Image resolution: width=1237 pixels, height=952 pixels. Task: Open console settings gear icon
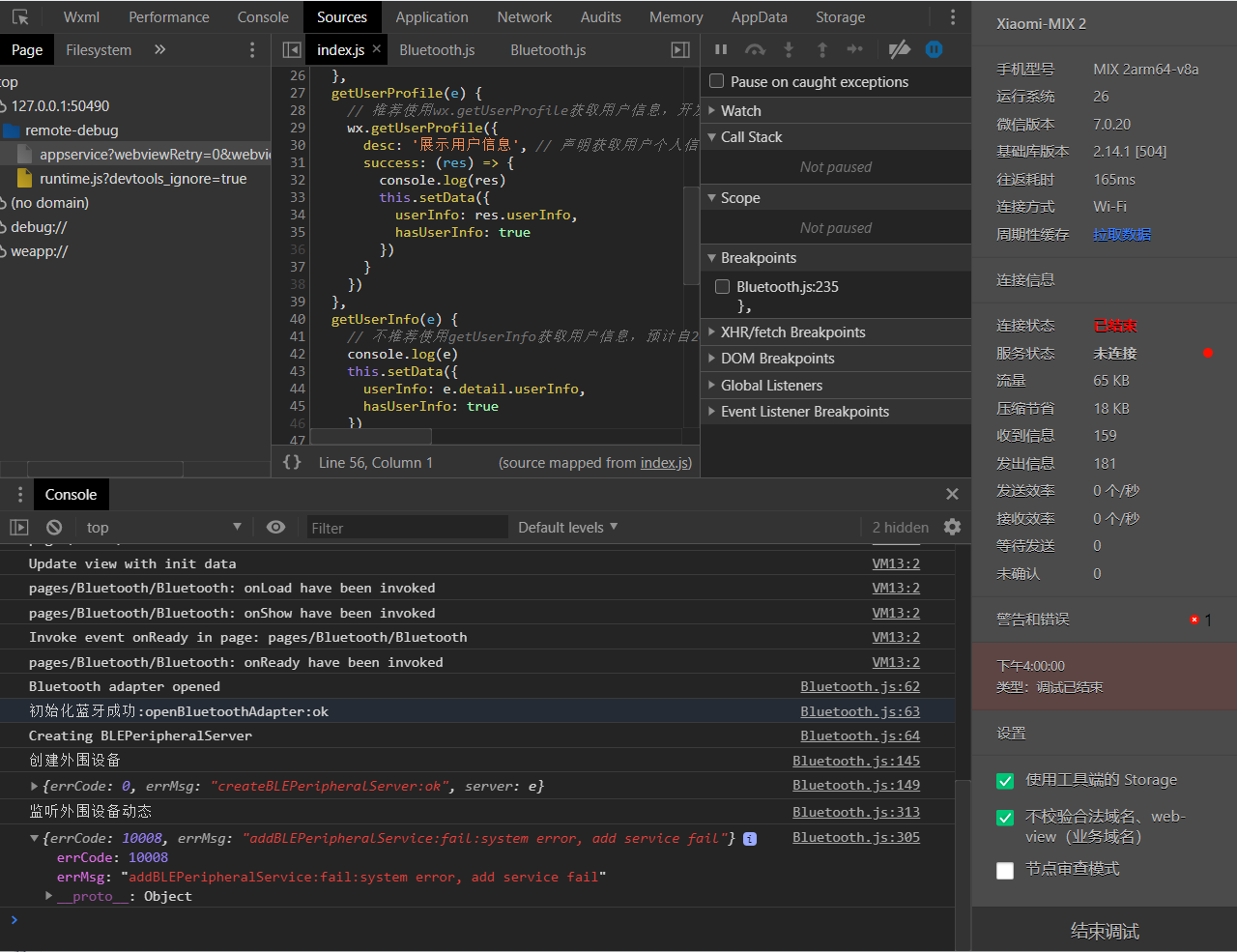(x=952, y=527)
